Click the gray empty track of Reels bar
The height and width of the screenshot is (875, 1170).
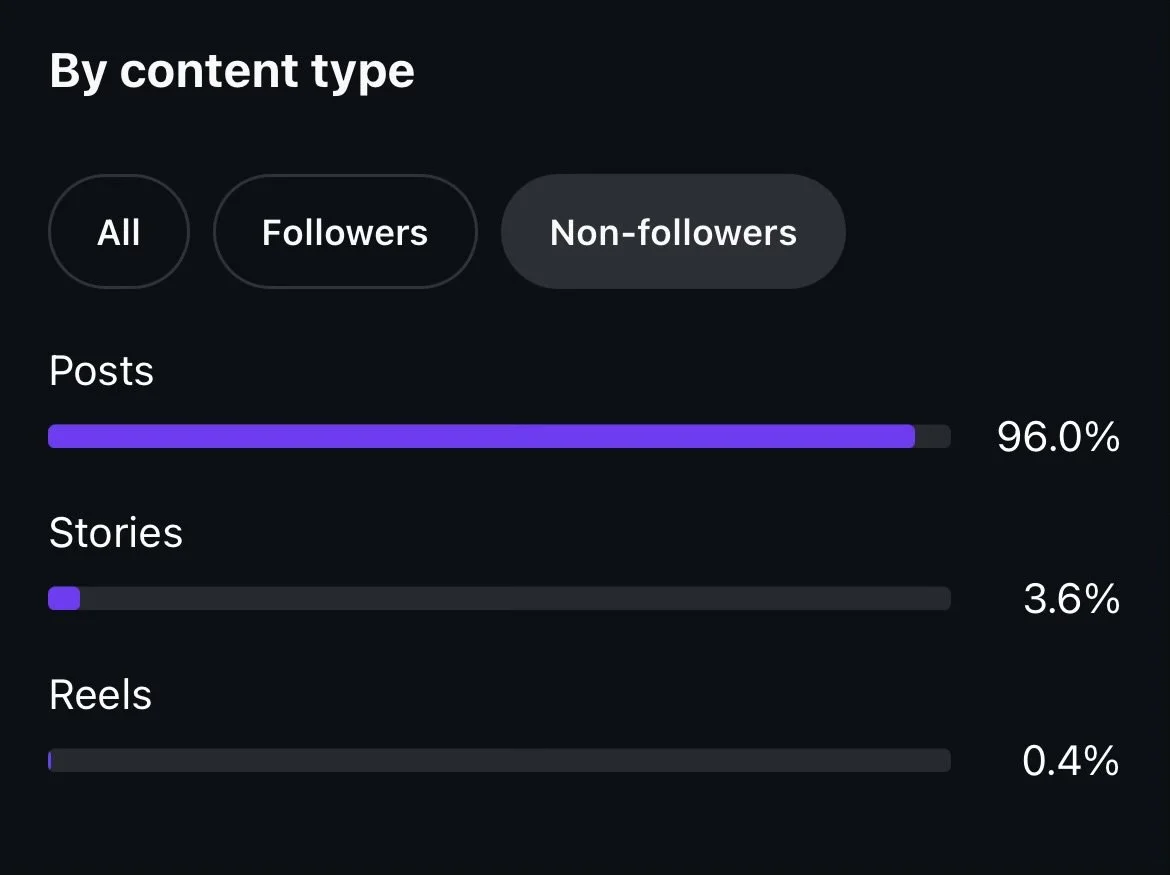pyautogui.click(x=500, y=760)
